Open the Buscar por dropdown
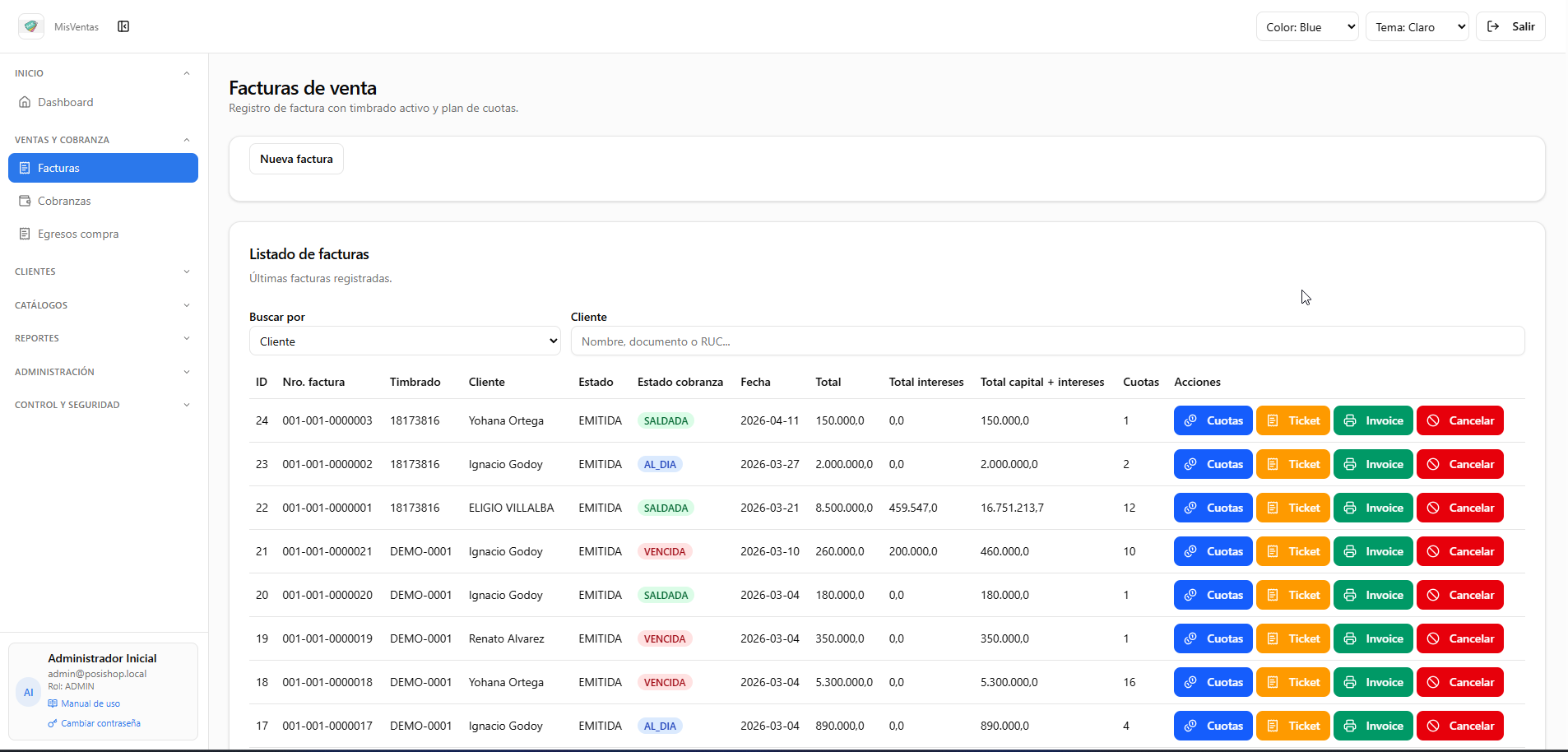This screenshot has width=1568, height=752. click(x=405, y=341)
